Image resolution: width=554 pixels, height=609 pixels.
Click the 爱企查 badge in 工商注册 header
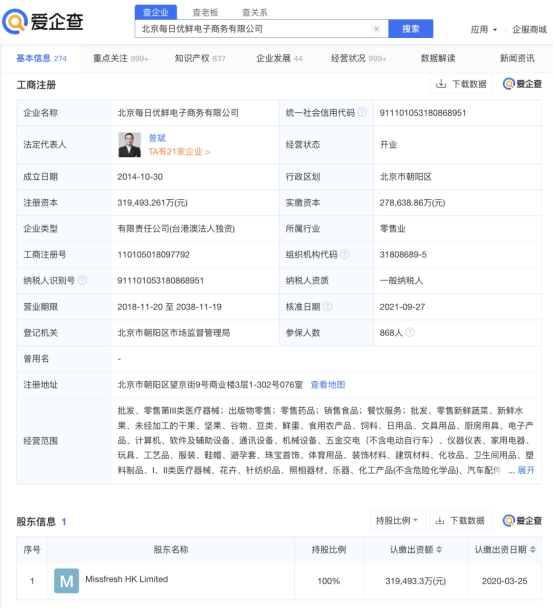point(522,84)
